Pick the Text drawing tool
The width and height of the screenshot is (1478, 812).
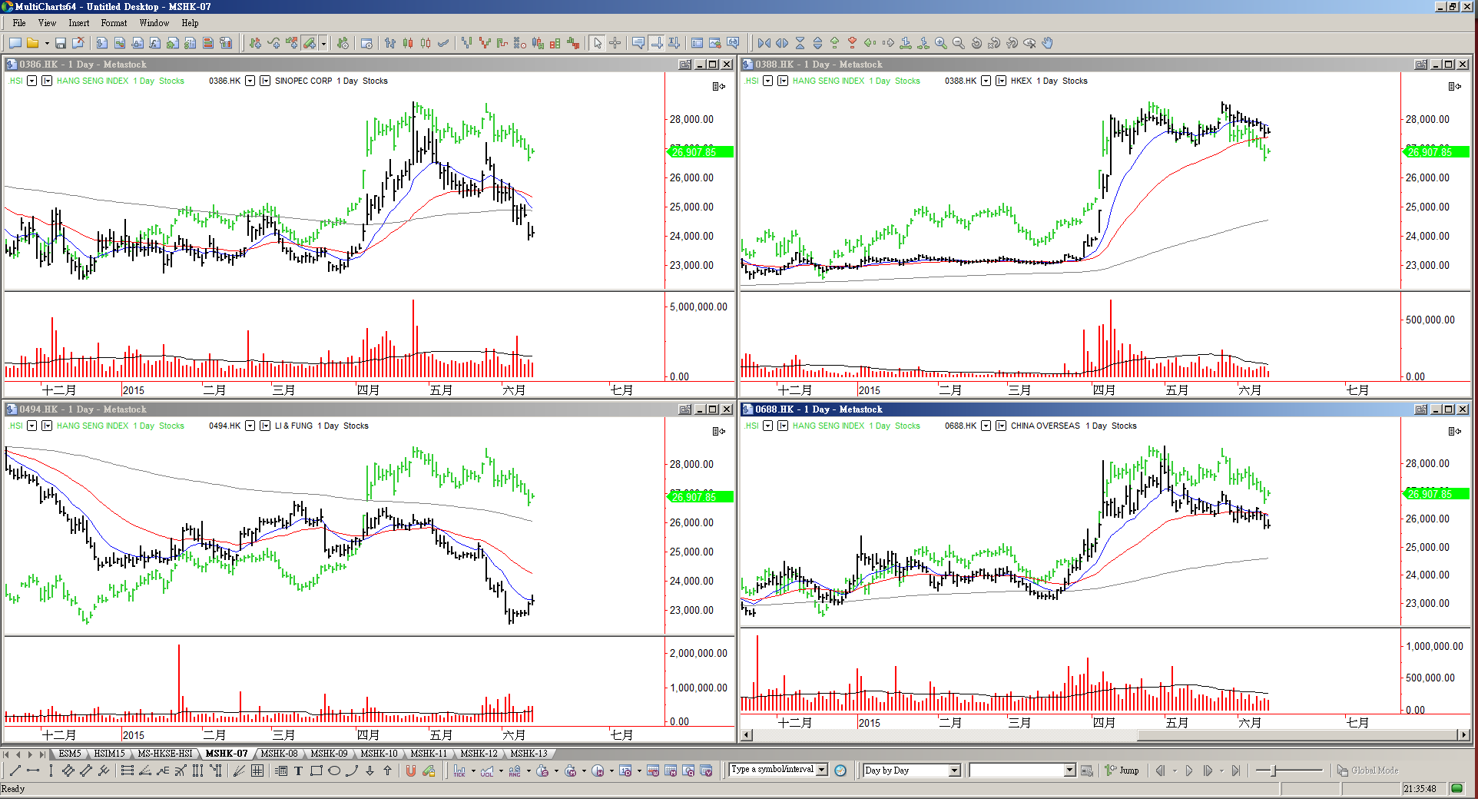point(298,771)
